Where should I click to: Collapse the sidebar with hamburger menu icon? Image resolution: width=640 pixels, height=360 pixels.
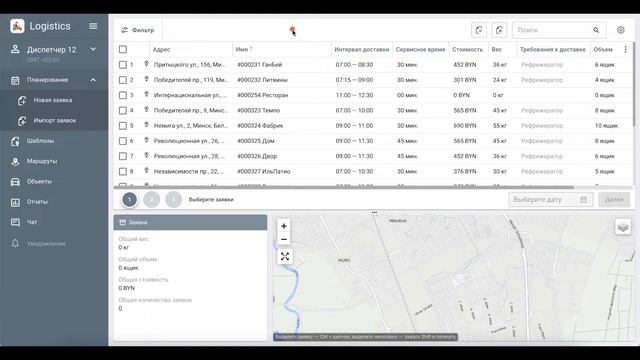pos(93,26)
